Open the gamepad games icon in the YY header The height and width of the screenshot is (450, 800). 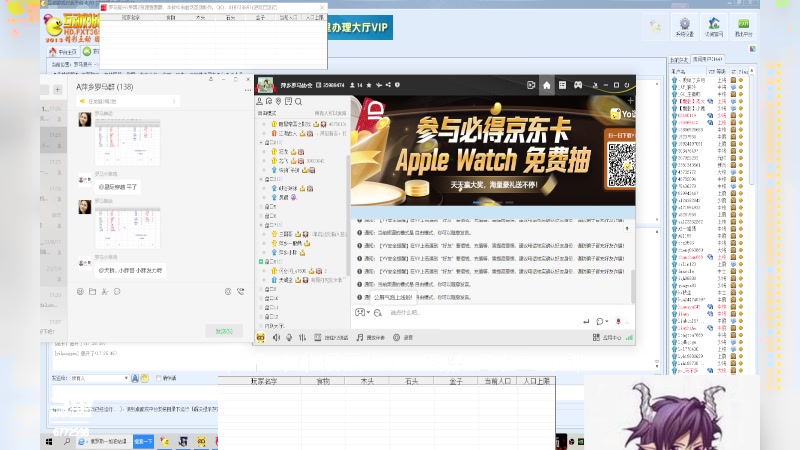tap(578, 85)
